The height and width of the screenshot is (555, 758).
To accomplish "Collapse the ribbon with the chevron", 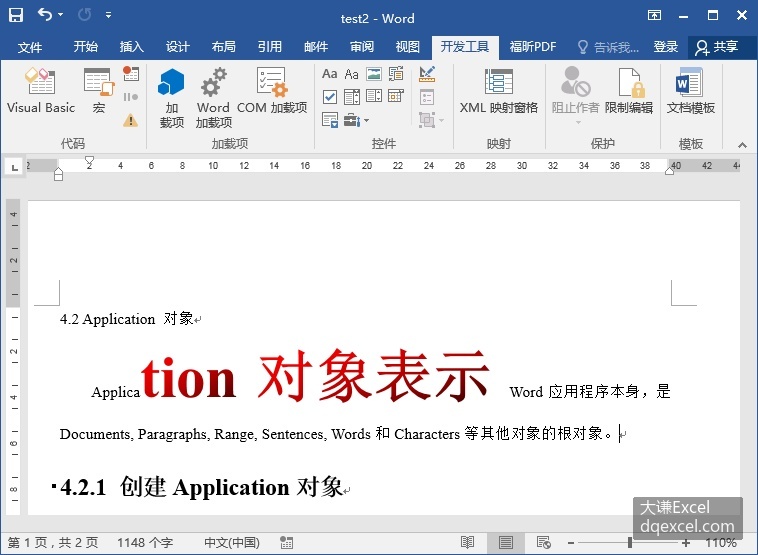I will tap(742, 145).
